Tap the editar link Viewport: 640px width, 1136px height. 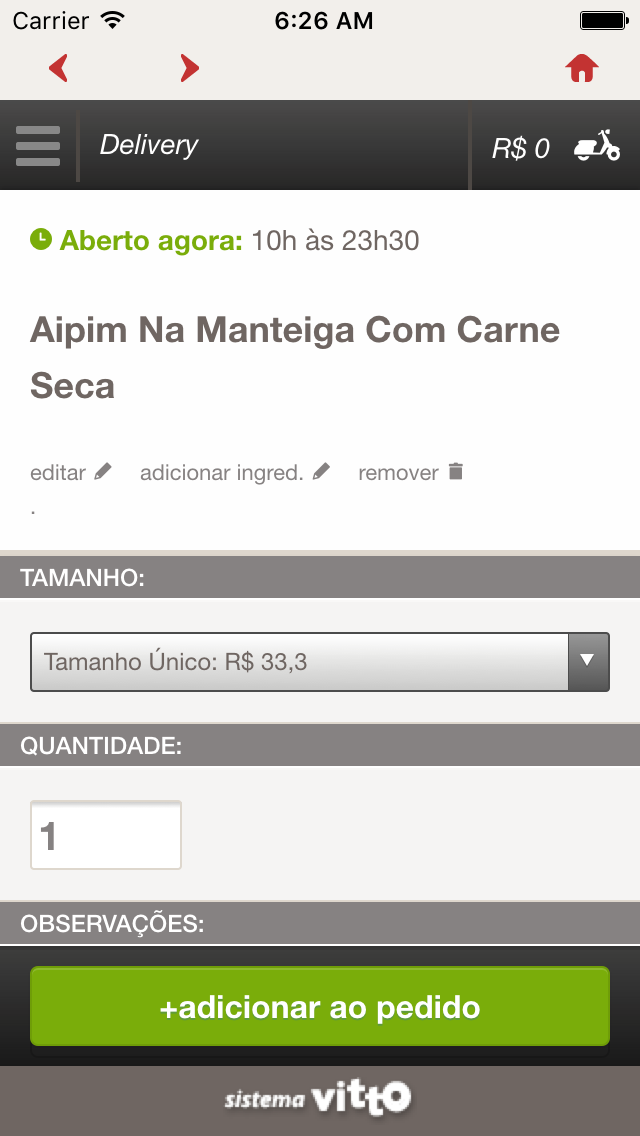click(x=58, y=473)
